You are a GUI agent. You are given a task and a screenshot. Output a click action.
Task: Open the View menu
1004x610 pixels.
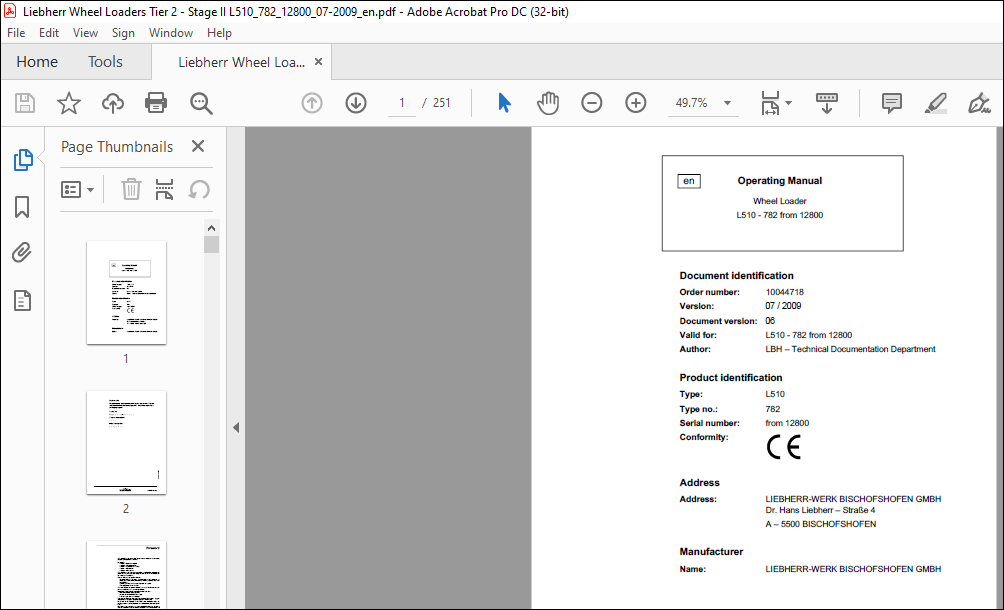tap(85, 33)
